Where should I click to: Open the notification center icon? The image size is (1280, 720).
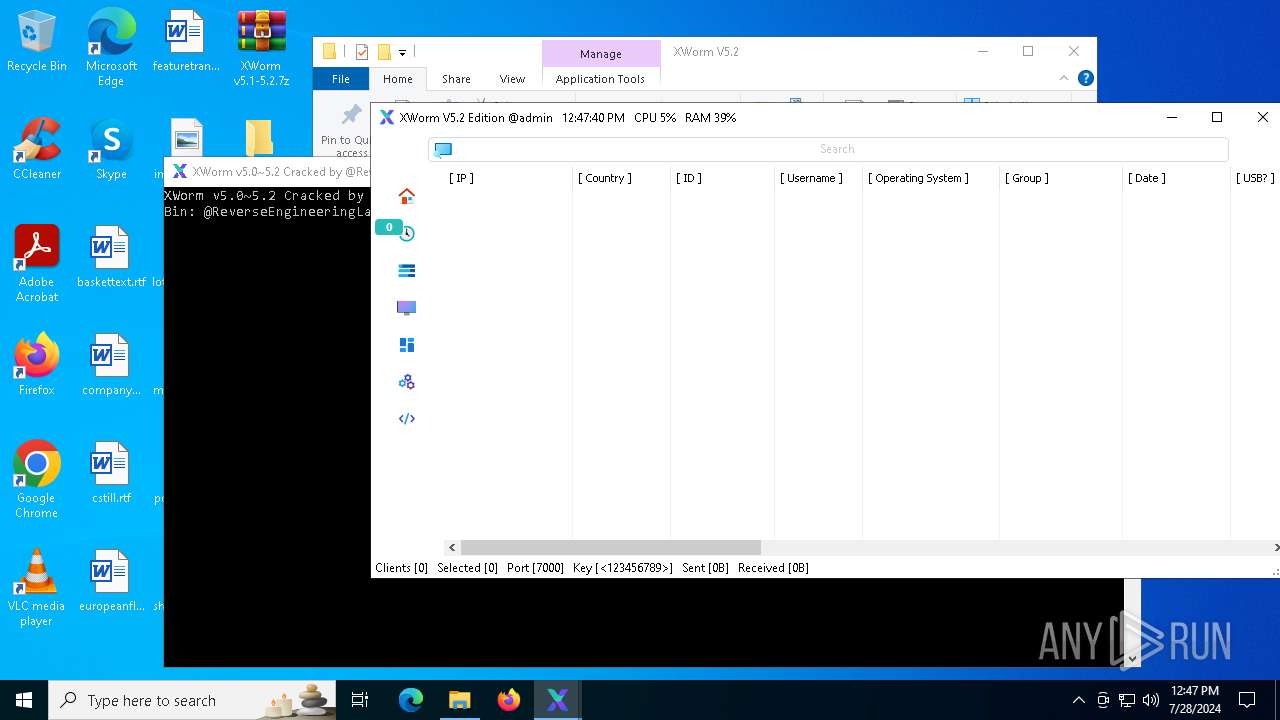(1247, 700)
